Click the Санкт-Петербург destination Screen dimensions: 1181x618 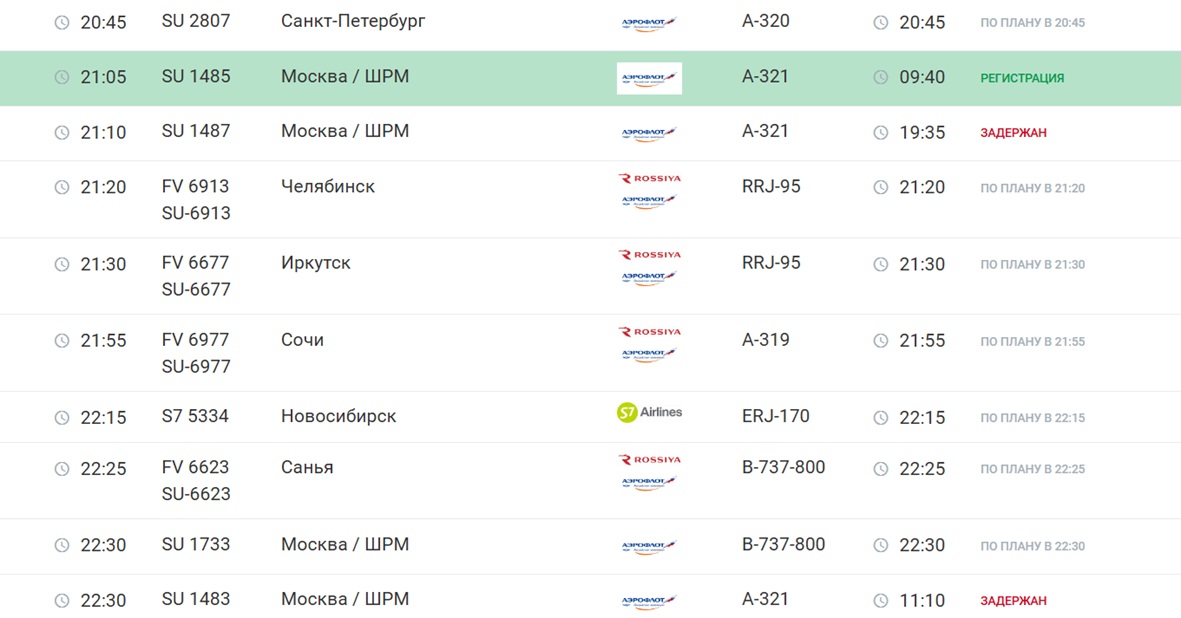[353, 21]
